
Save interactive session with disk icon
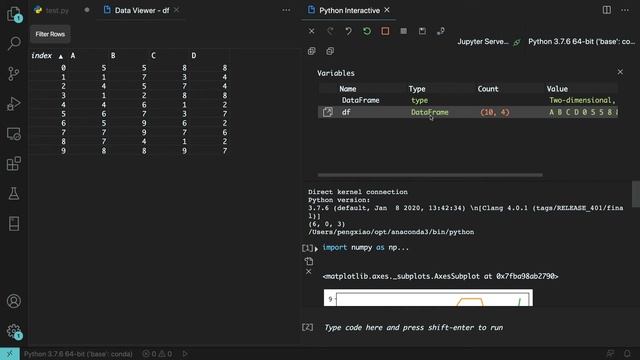422,31
